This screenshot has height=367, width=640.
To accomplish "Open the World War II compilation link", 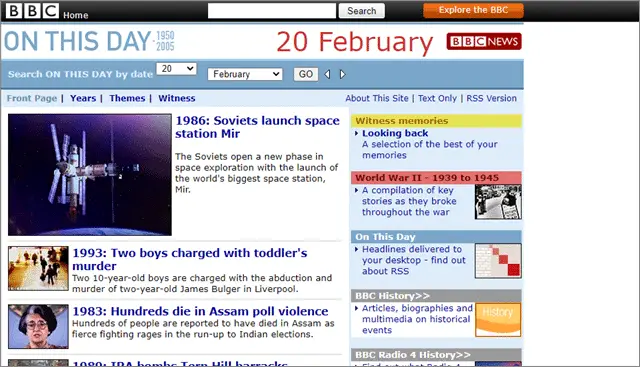I will (x=409, y=201).
